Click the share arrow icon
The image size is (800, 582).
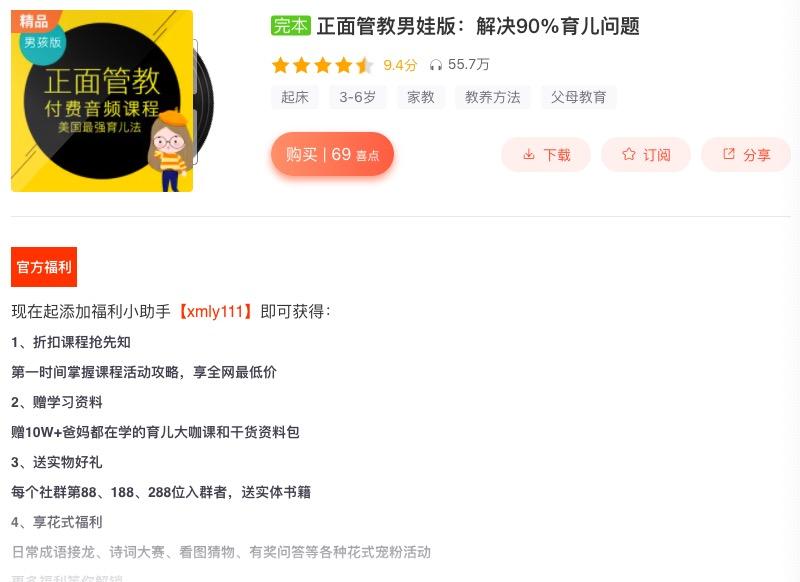pos(729,154)
